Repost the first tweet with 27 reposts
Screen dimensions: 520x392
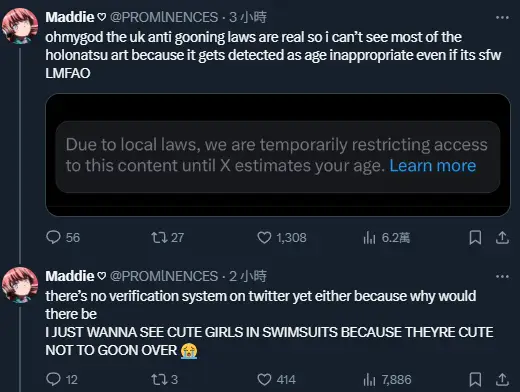click(x=167, y=238)
